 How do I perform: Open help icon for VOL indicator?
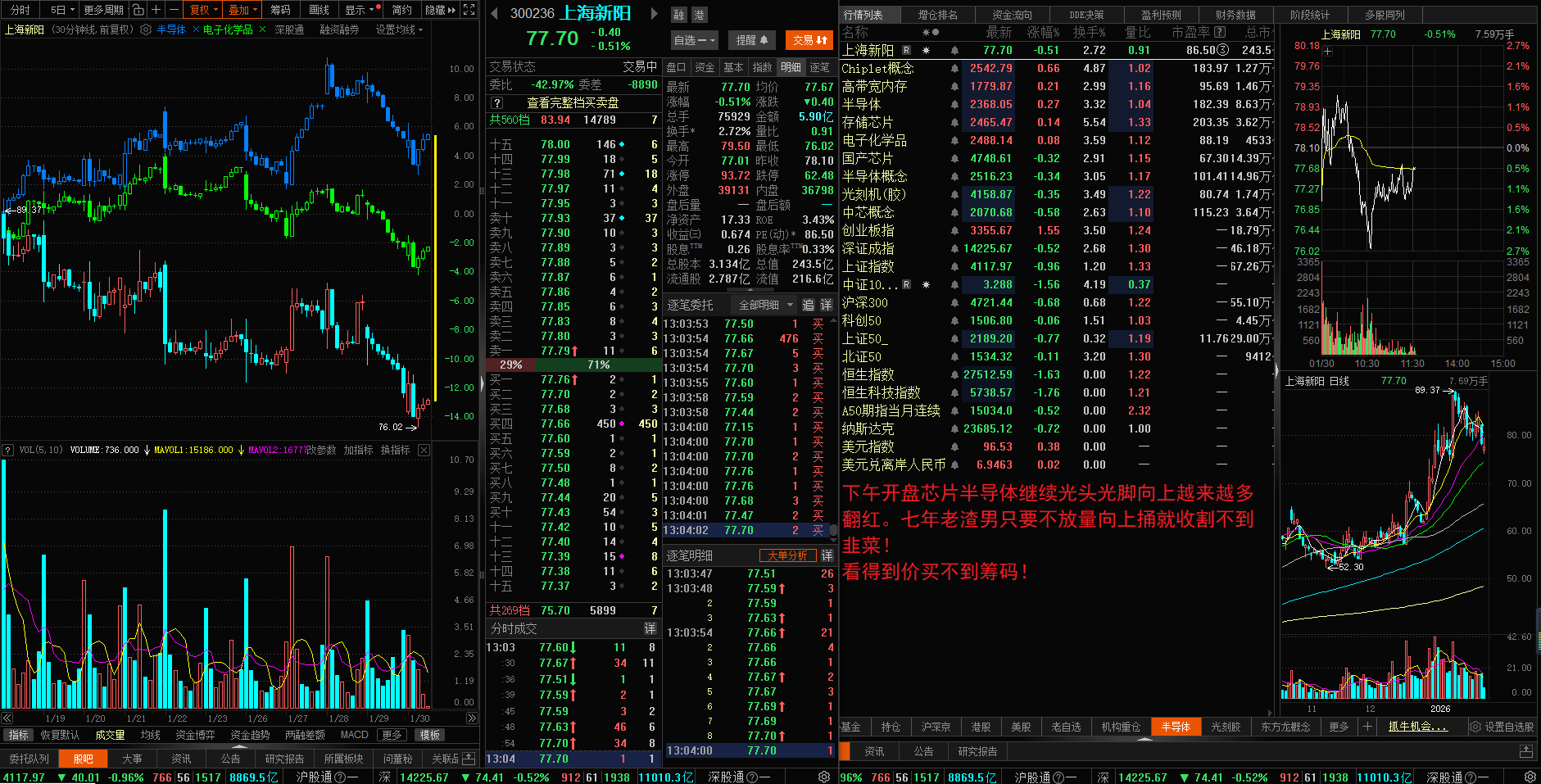point(8,450)
